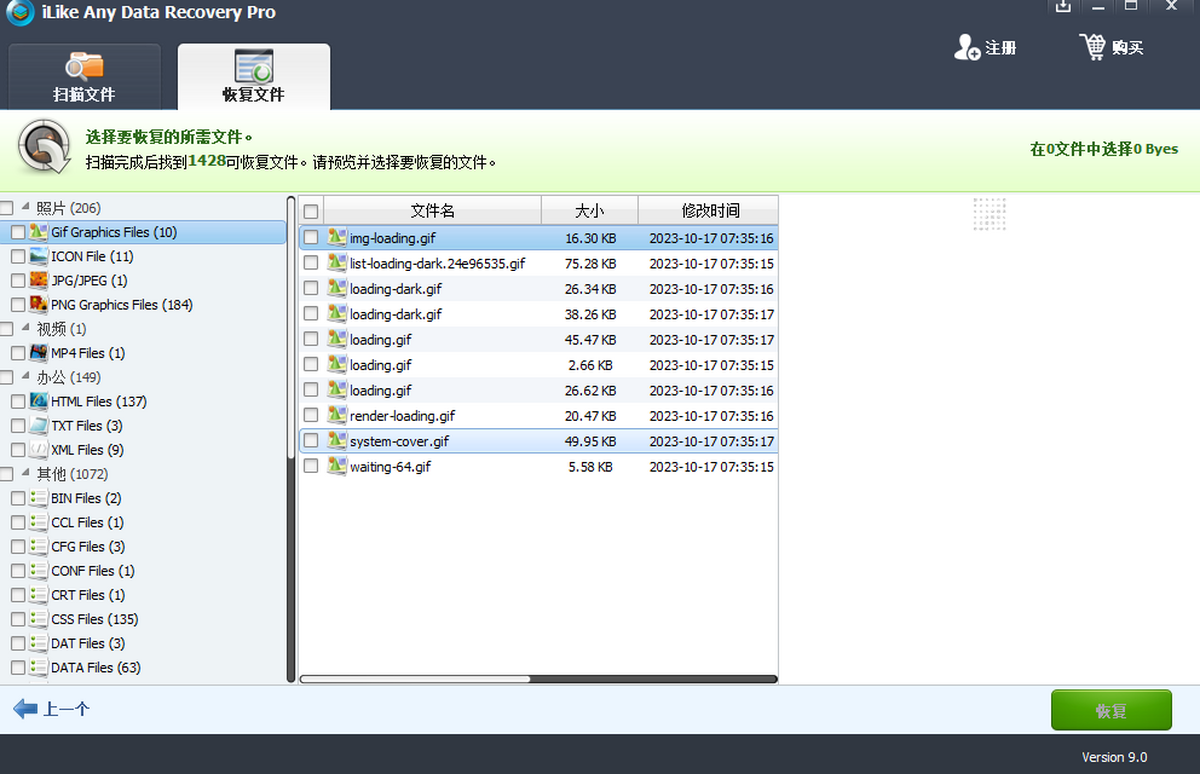Image resolution: width=1200 pixels, height=774 pixels.
Task: Check the img-loading.gif checkbox
Action: tap(311, 238)
